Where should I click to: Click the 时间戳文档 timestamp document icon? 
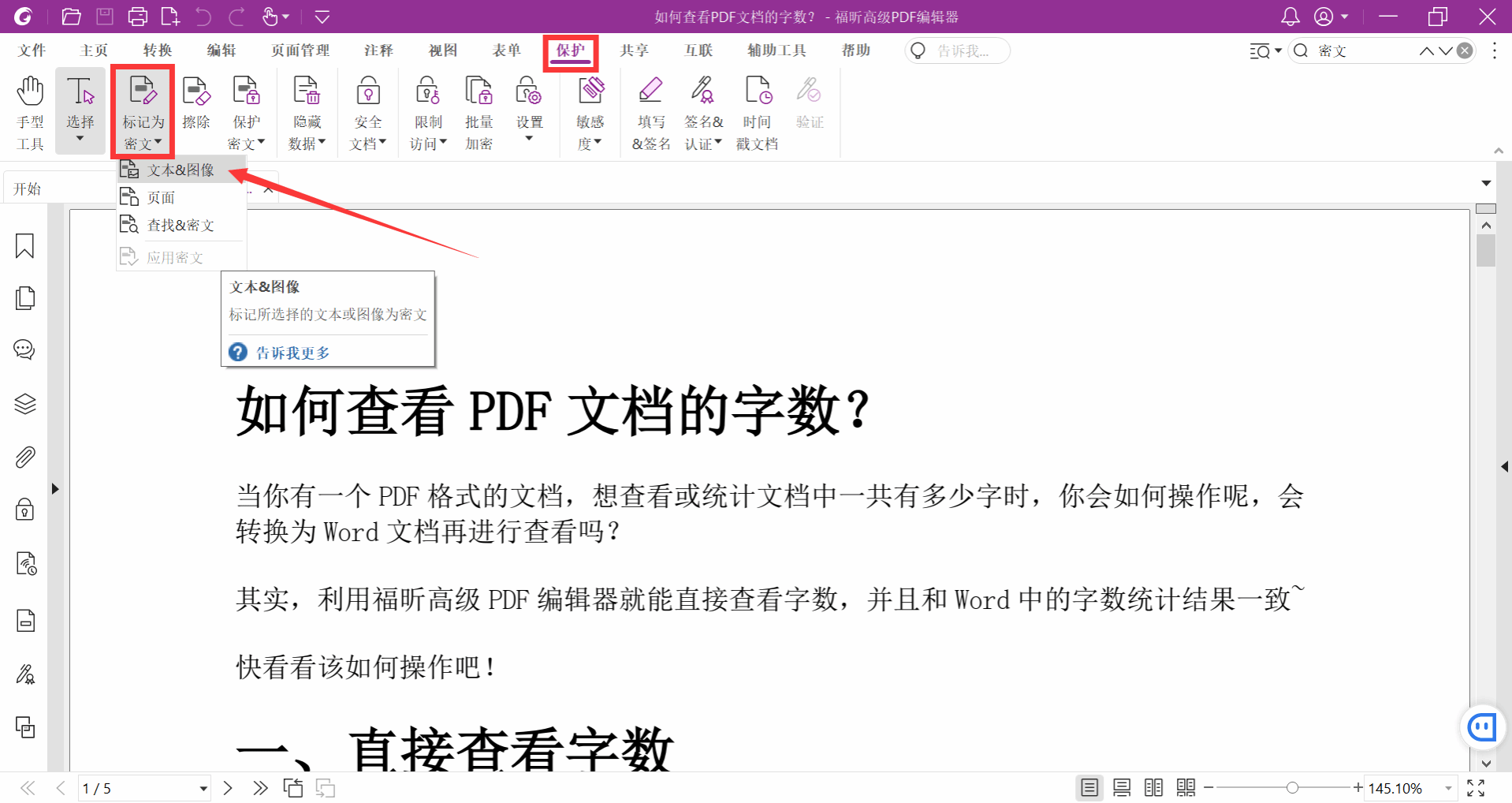[x=757, y=110]
